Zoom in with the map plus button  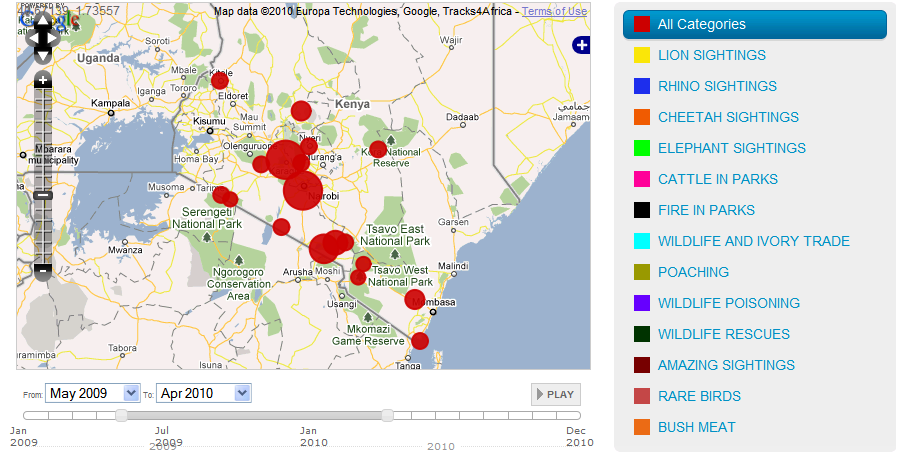click(43, 79)
